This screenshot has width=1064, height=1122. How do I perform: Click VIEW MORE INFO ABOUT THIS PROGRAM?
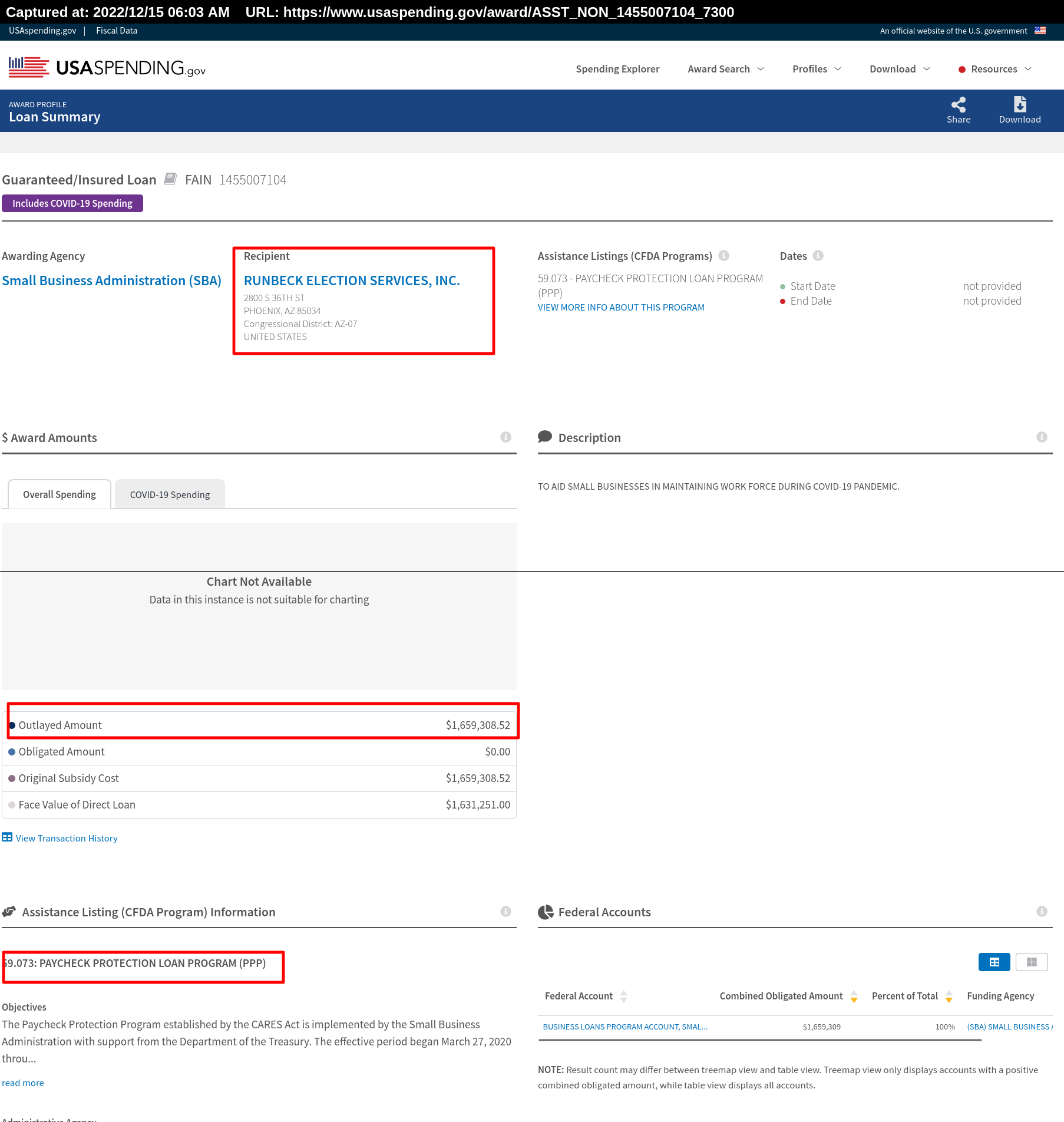[x=621, y=307]
